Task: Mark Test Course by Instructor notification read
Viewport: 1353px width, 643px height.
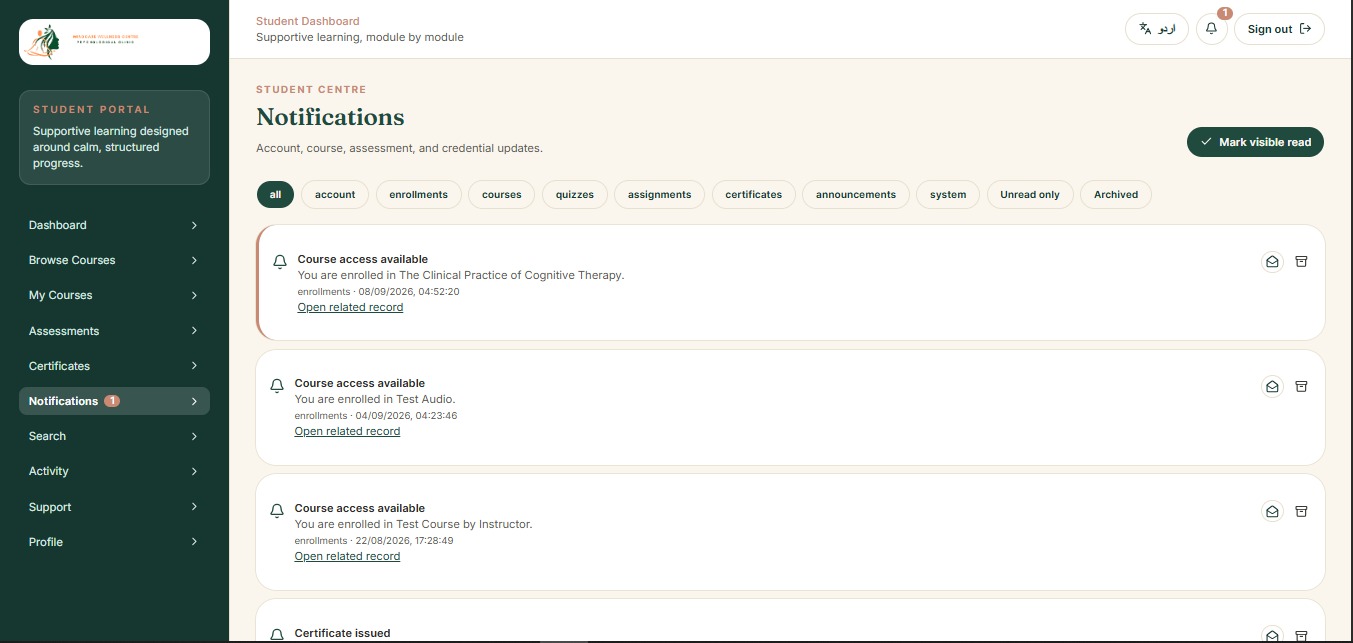Action: [x=1272, y=511]
